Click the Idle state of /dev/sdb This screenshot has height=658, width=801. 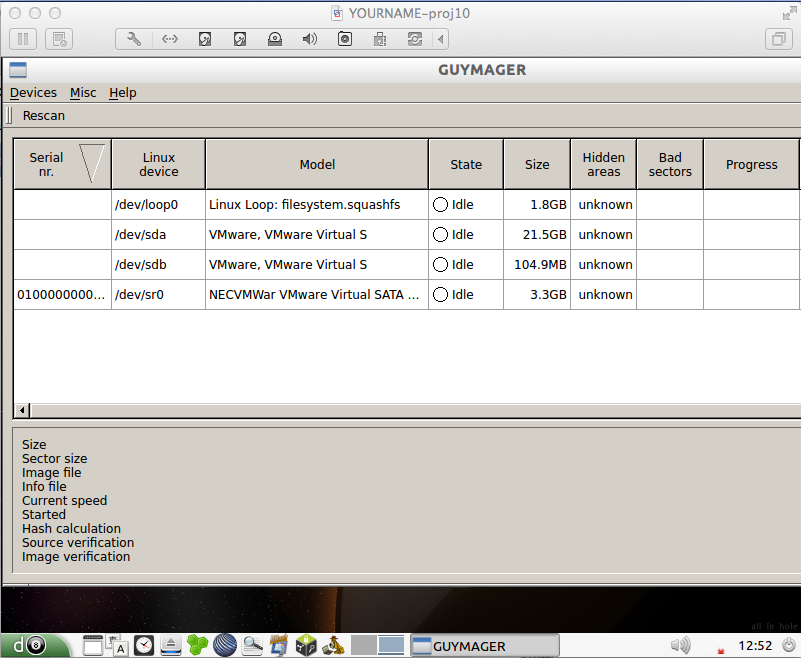(x=466, y=265)
